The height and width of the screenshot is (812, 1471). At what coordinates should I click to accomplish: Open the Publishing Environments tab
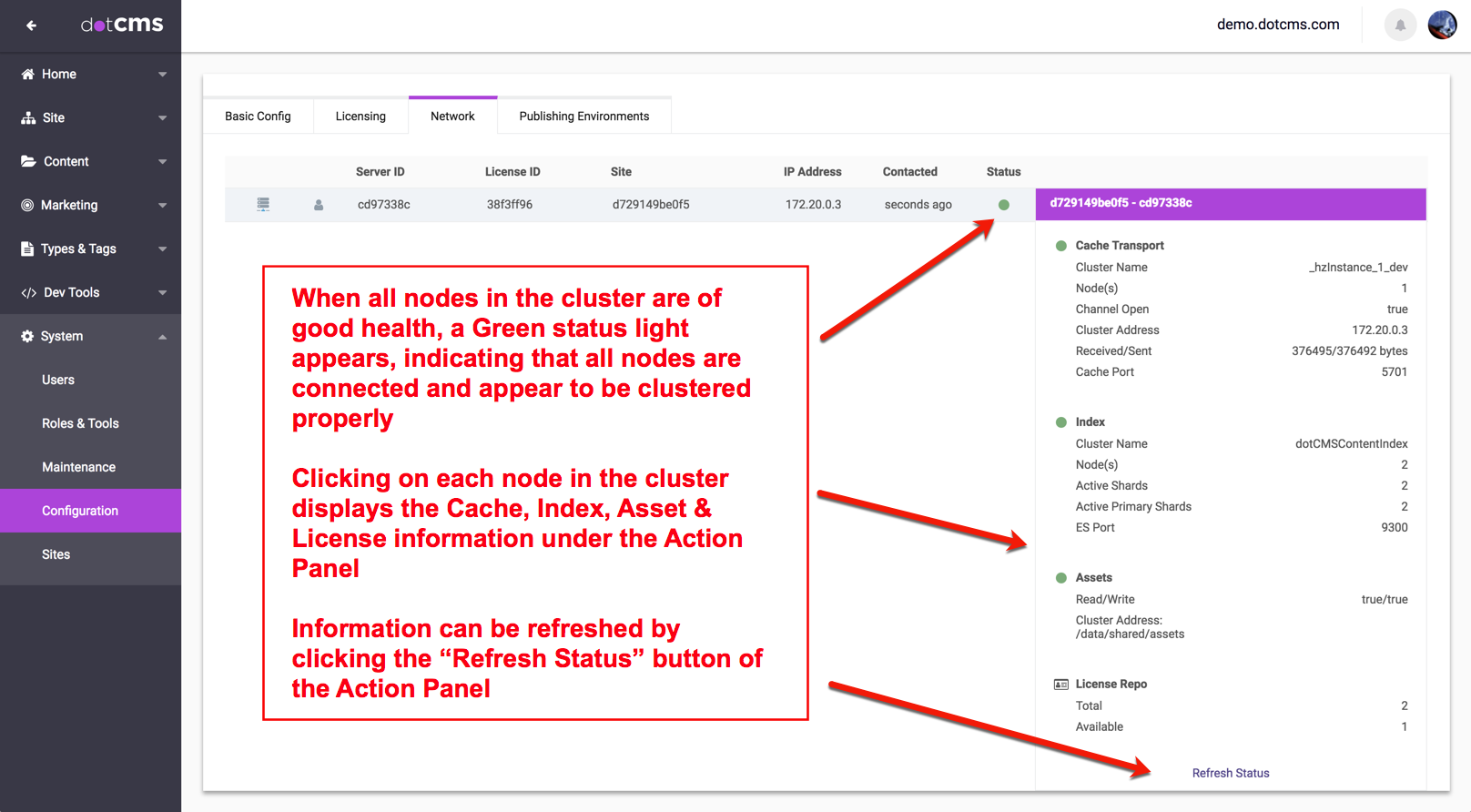click(x=583, y=117)
